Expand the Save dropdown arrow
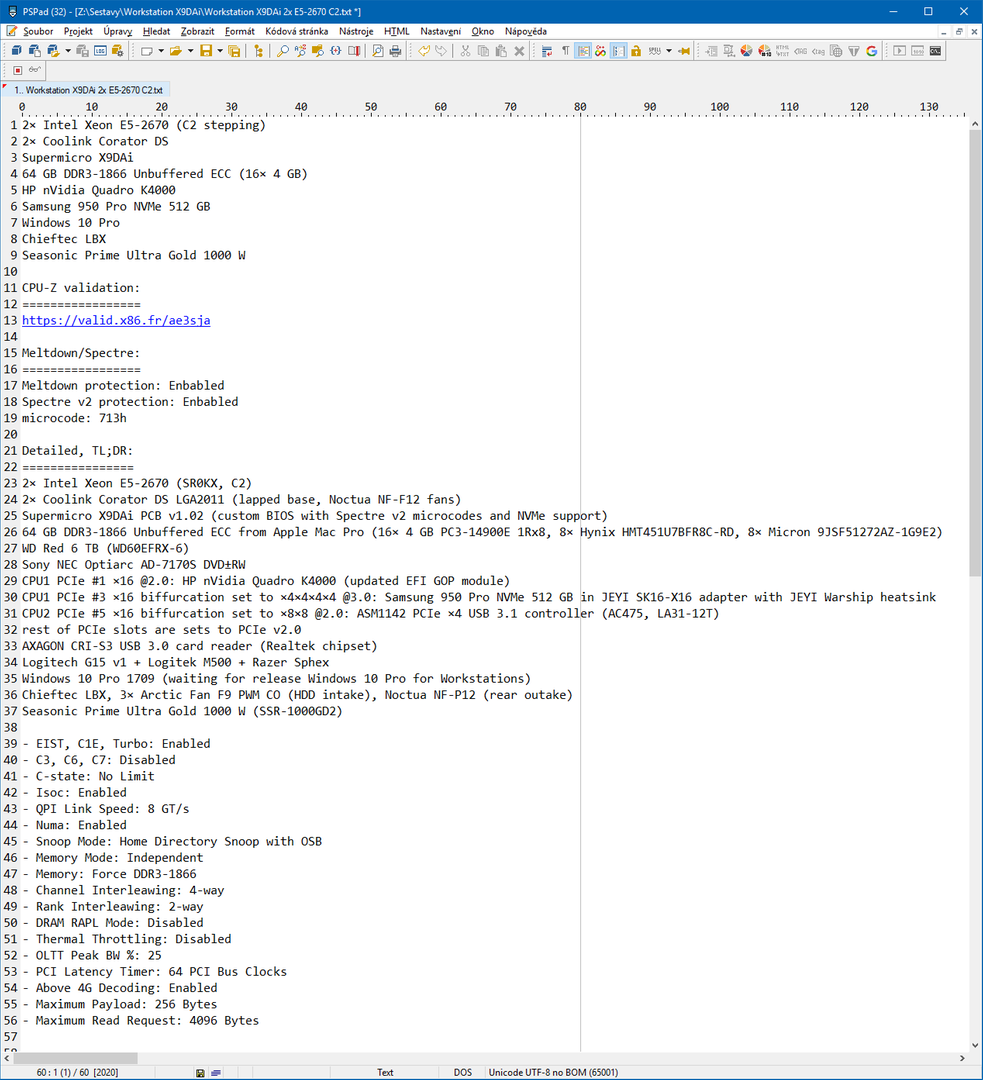This screenshot has height=1080, width=983. point(220,51)
